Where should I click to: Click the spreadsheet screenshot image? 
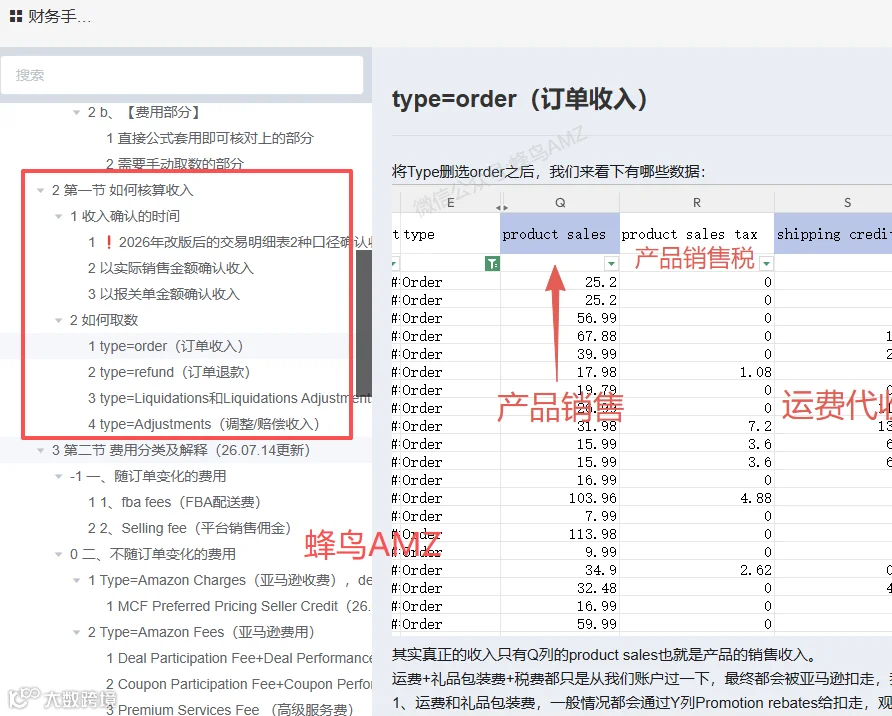(642, 411)
